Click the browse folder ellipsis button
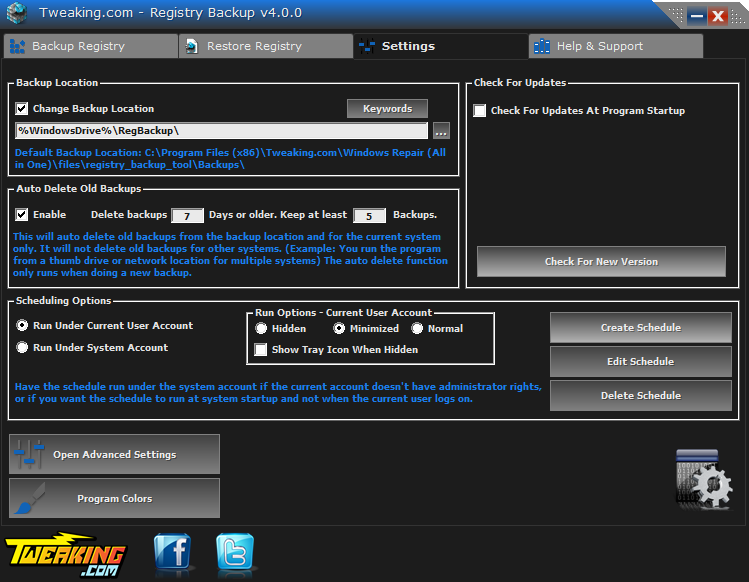This screenshot has height=582, width=749. [x=441, y=131]
